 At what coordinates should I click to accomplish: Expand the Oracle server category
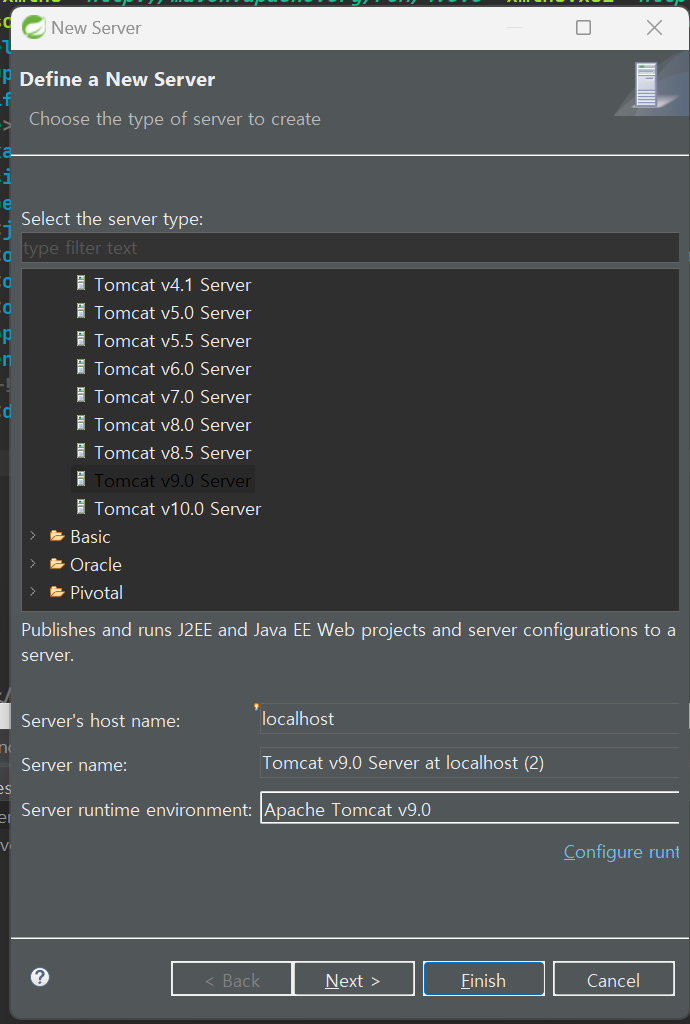pos(33,564)
